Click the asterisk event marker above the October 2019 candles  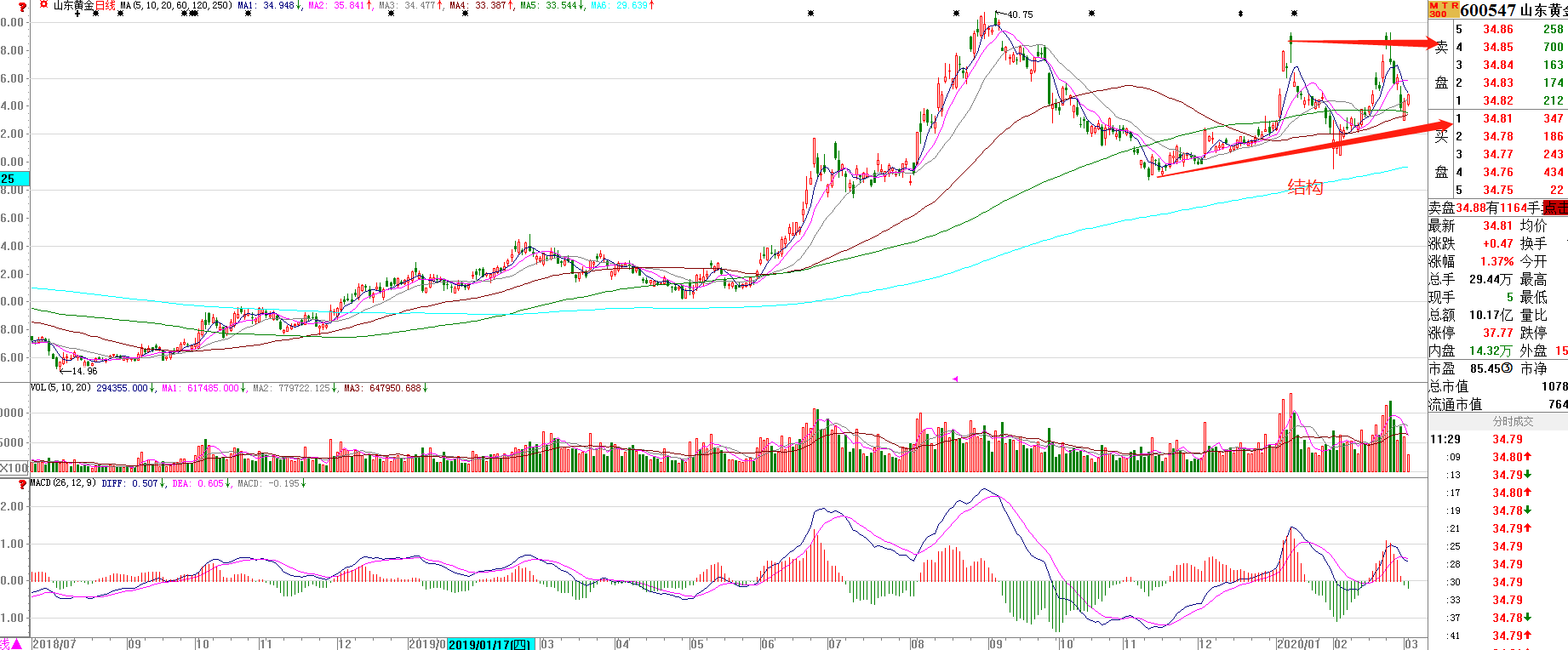click(x=1091, y=14)
